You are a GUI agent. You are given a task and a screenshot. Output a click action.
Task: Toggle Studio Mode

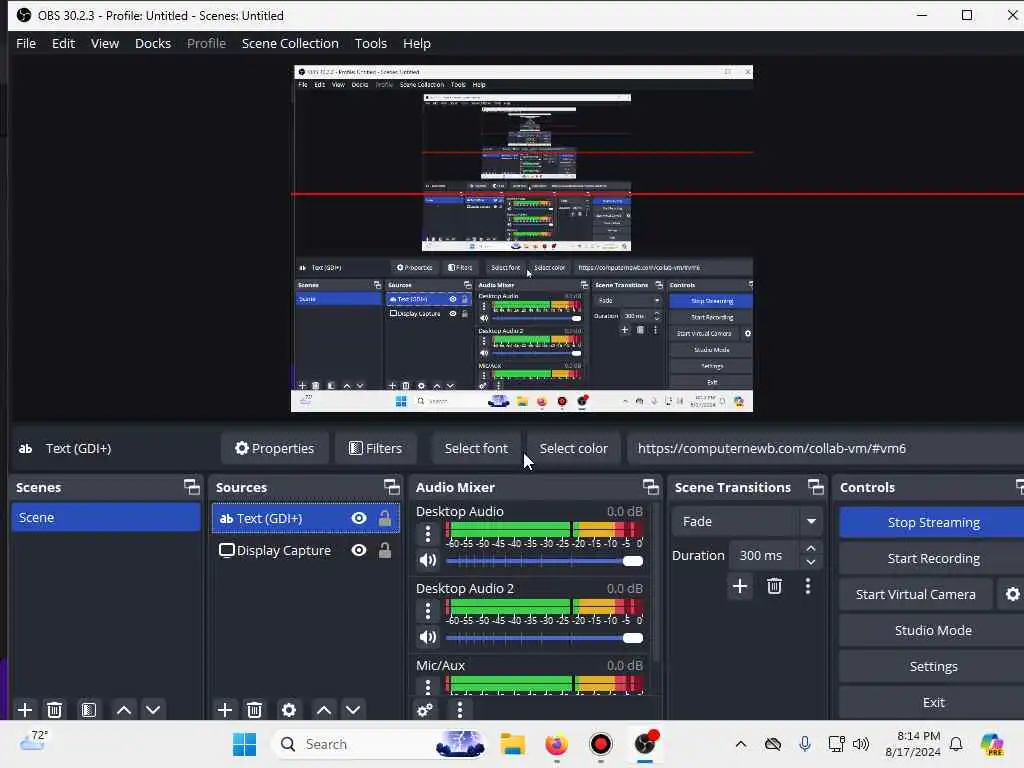click(x=933, y=630)
